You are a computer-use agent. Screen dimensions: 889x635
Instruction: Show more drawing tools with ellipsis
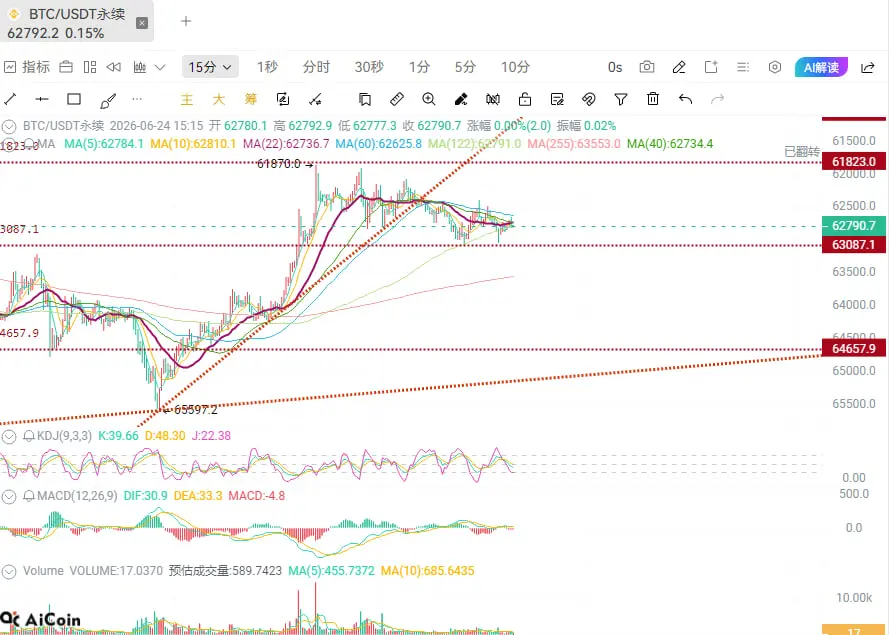point(137,99)
